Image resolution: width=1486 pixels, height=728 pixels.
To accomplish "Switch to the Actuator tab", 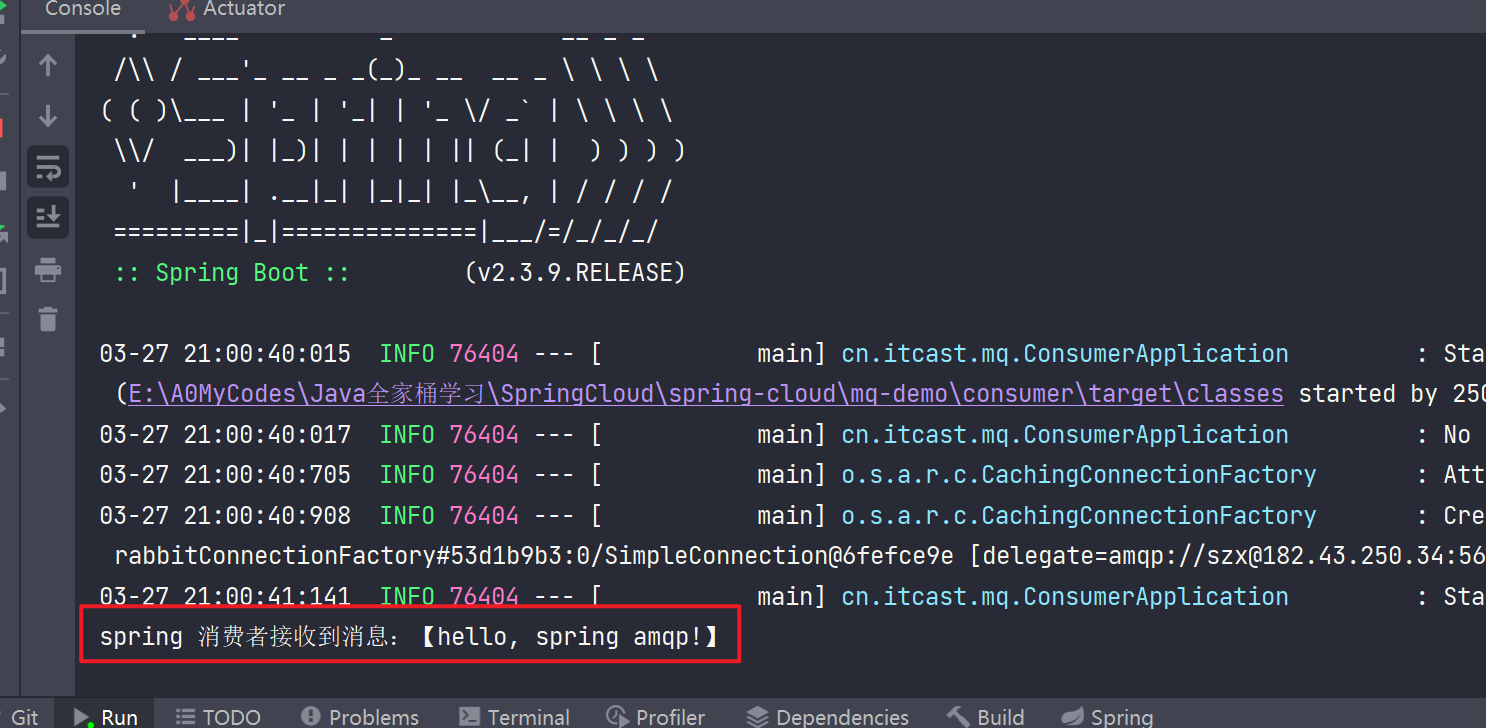I will coord(227,9).
